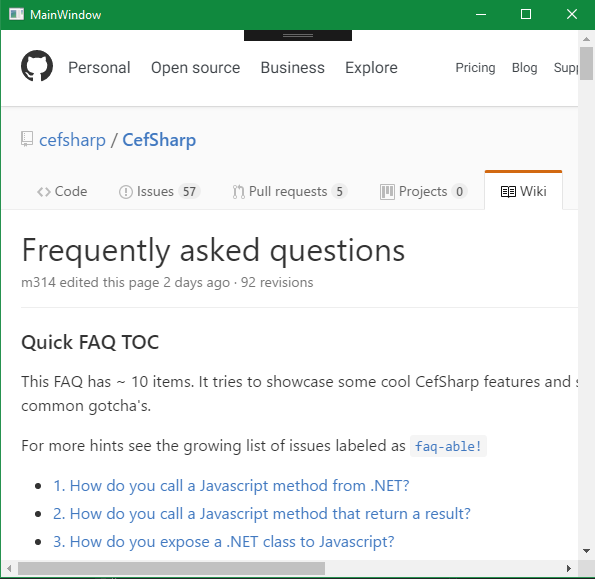This screenshot has width=595, height=579.
Task: Open the CefSharp repository link
Action: tap(159, 140)
